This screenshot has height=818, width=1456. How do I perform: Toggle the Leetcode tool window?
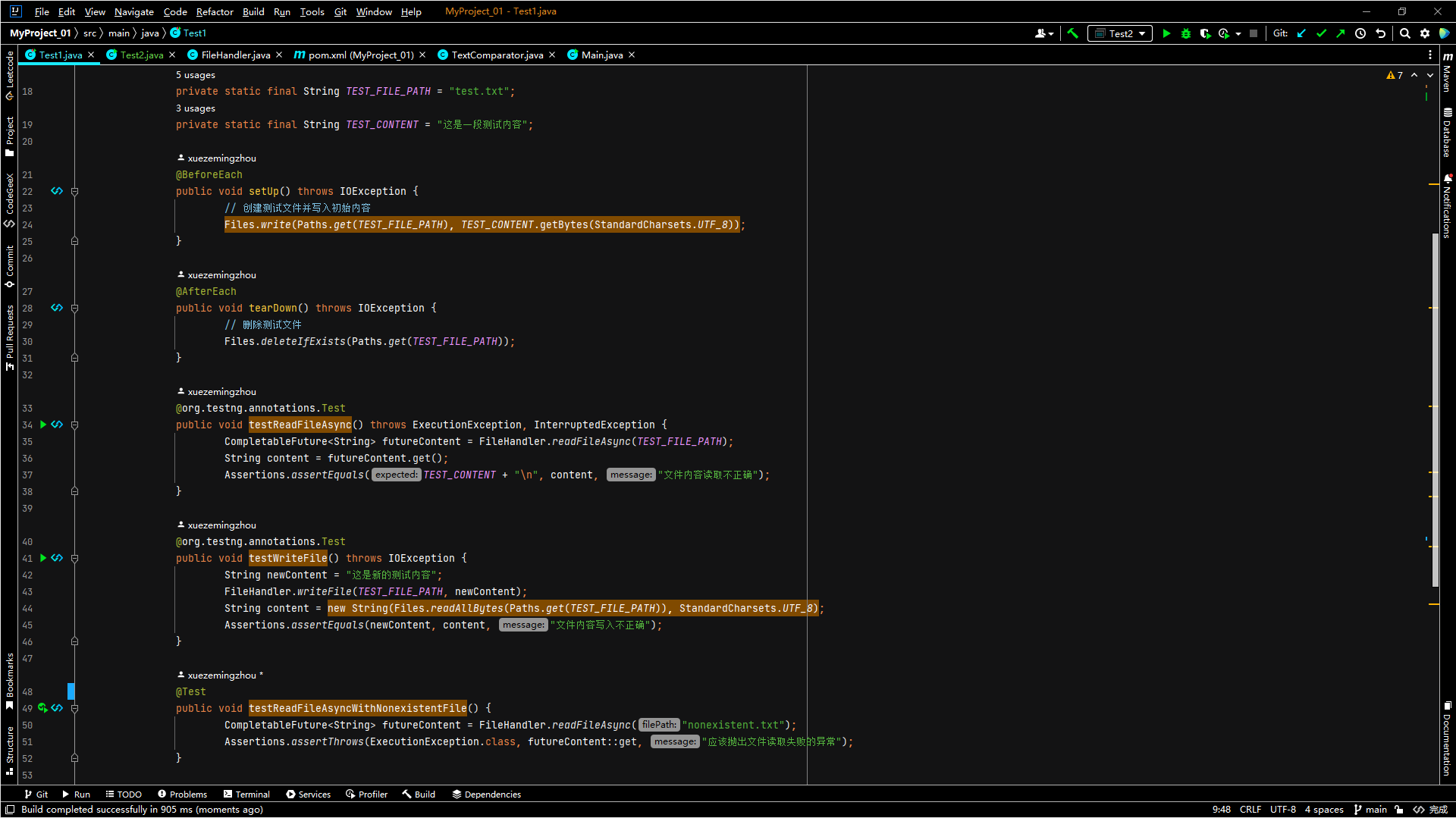click(10, 76)
